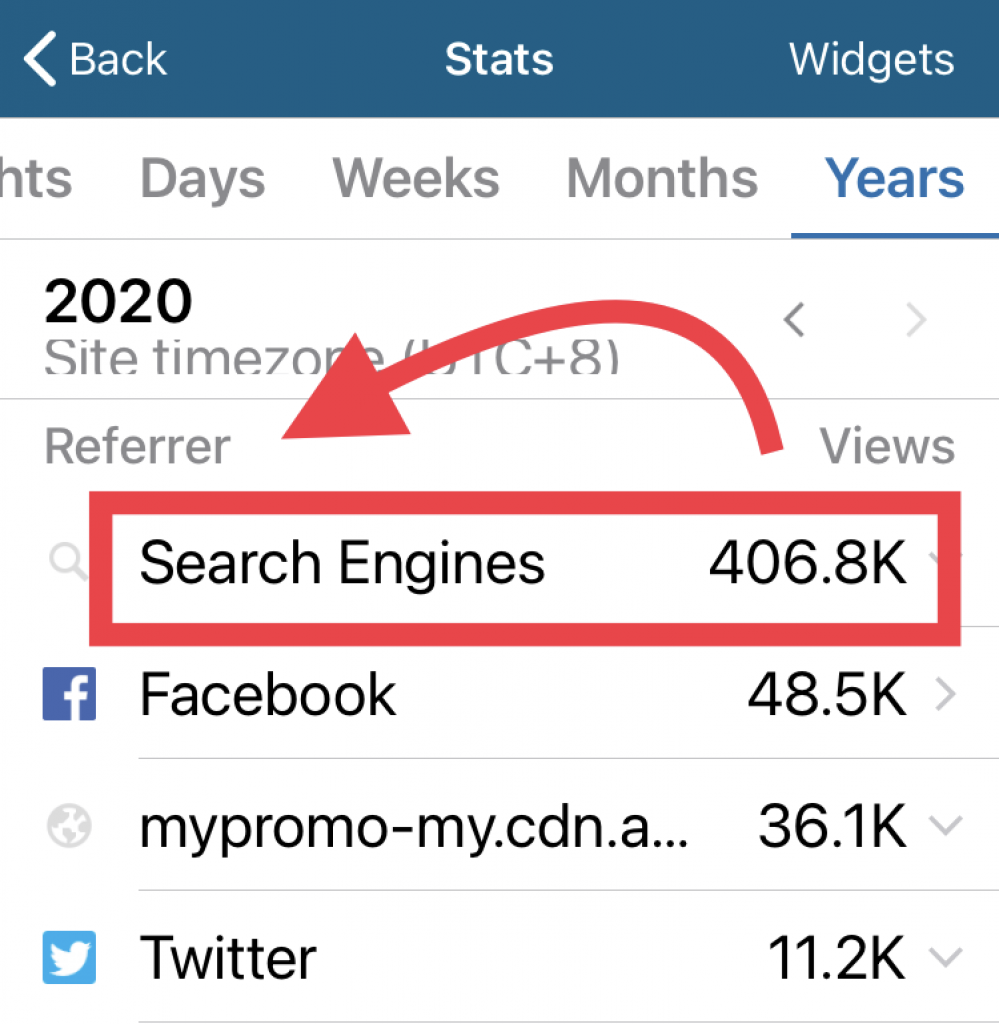Click the magnifier icon beside Search Engines

coord(67,561)
